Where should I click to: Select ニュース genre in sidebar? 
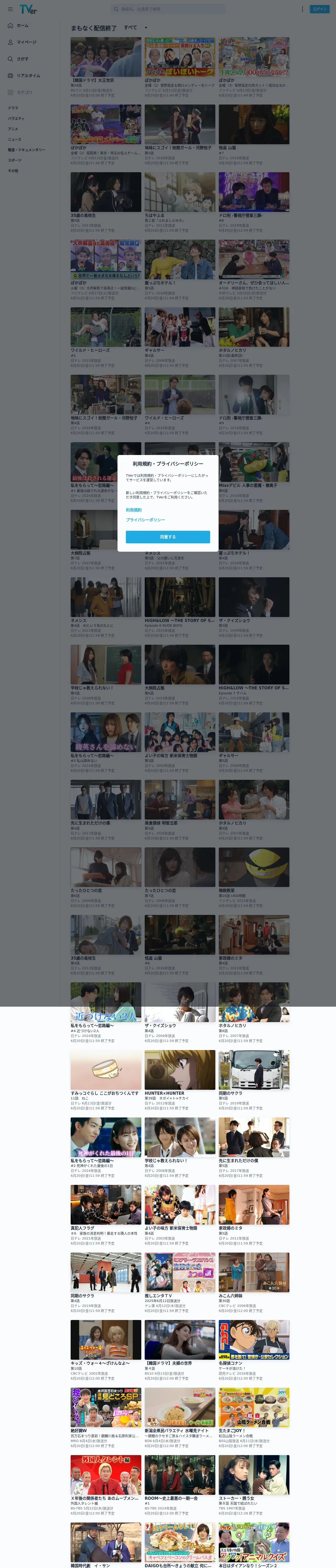(x=14, y=139)
